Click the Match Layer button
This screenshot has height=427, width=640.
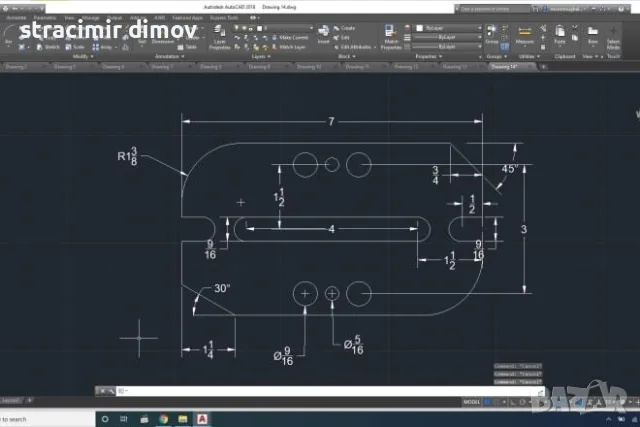click(x=289, y=47)
